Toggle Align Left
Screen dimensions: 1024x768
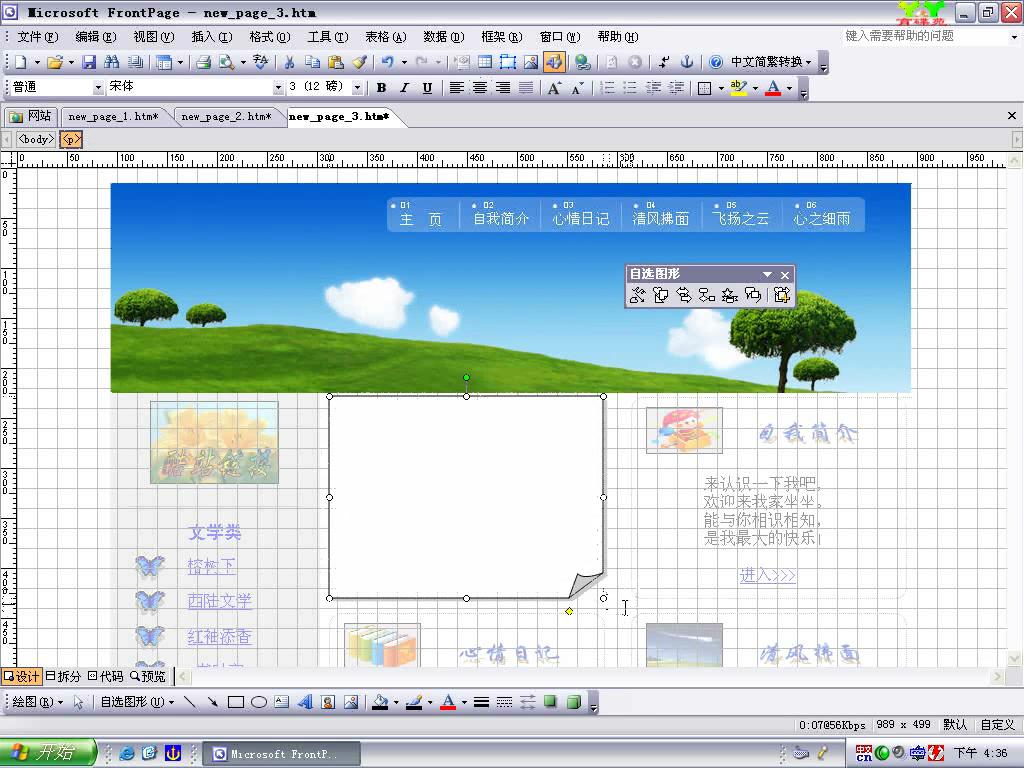tap(456, 88)
